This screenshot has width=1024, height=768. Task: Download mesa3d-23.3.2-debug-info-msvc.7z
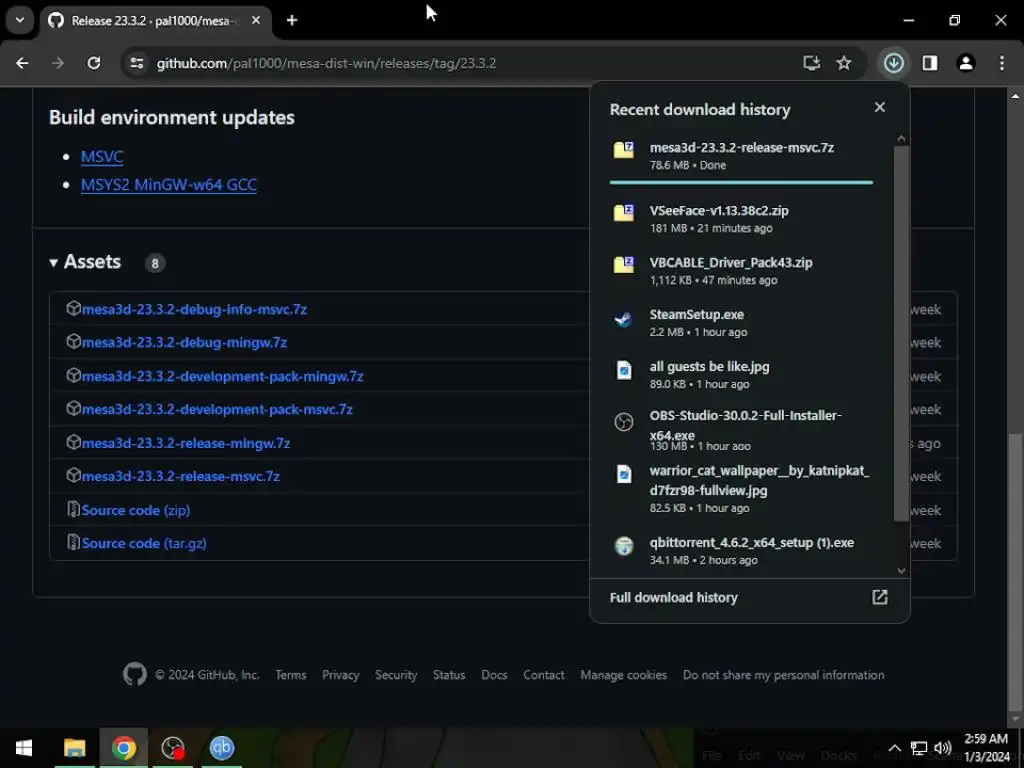194,310
